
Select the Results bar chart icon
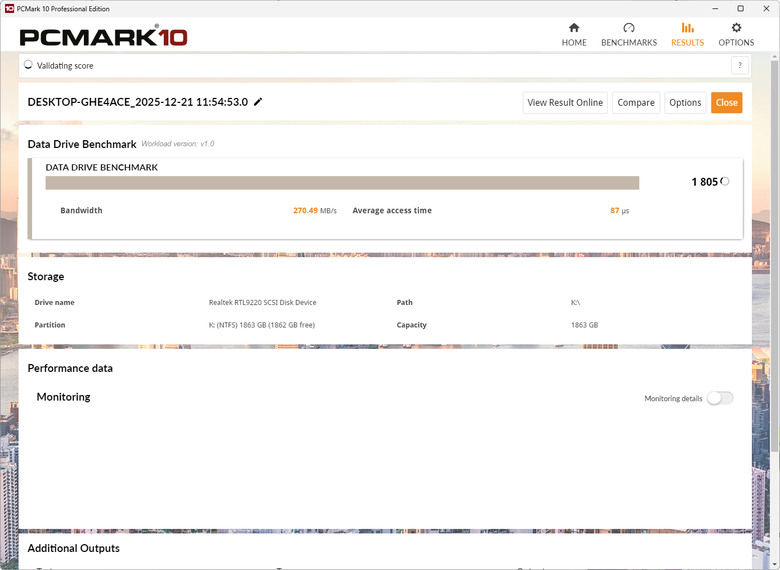tap(687, 27)
